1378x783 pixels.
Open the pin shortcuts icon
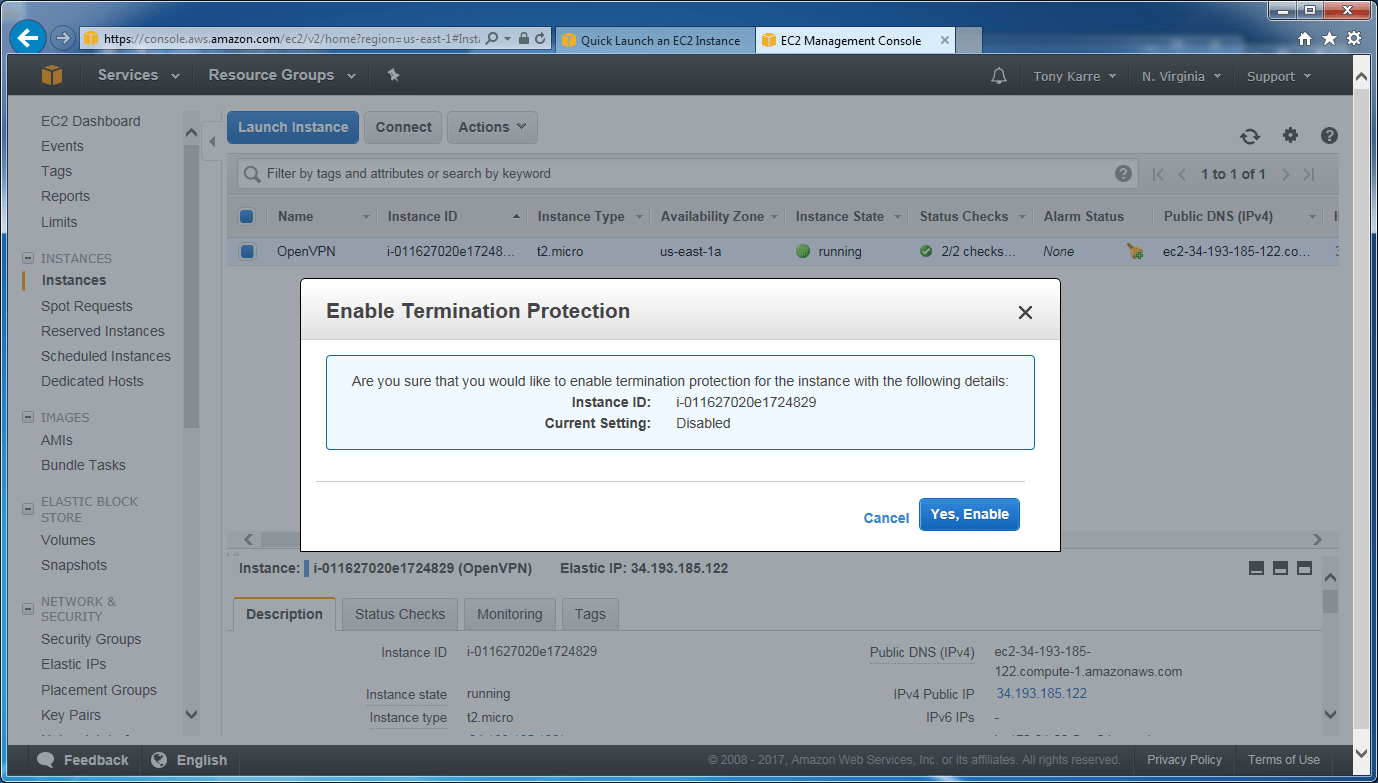point(393,75)
